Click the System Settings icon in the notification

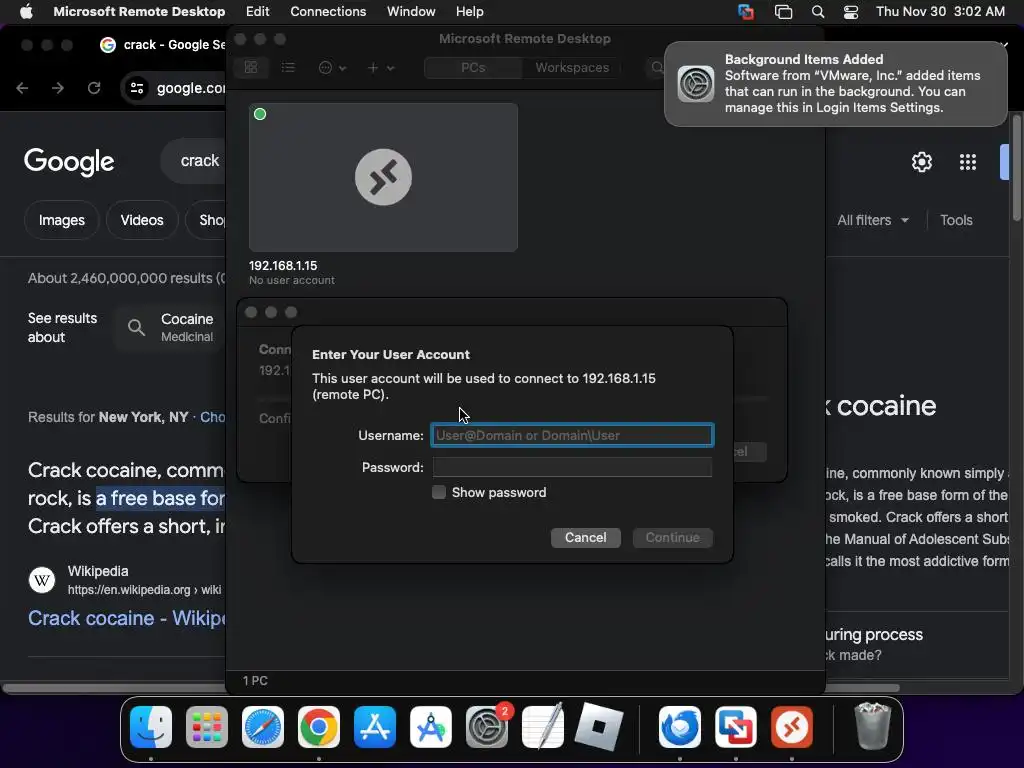(696, 84)
